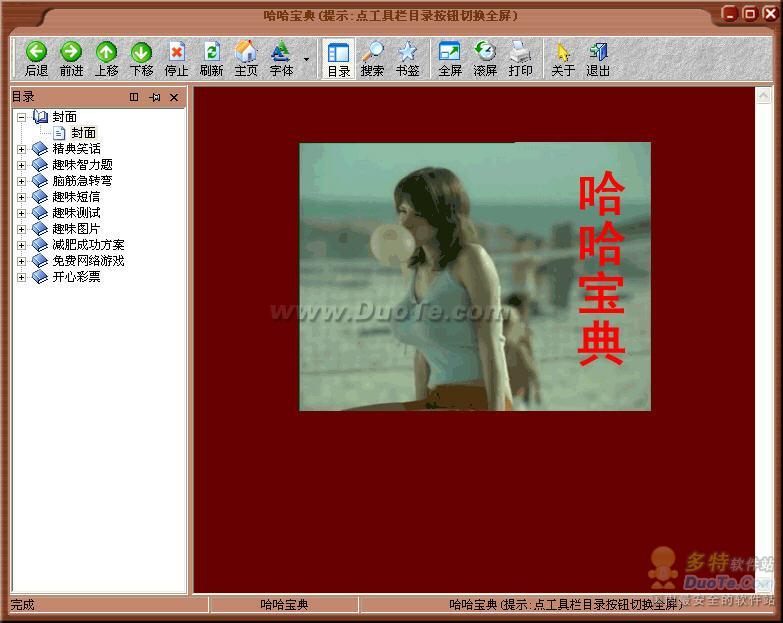This screenshot has width=783, height=623.
Task: Click the 后退 (Back) toolbar icon
Action: [36, 59]
